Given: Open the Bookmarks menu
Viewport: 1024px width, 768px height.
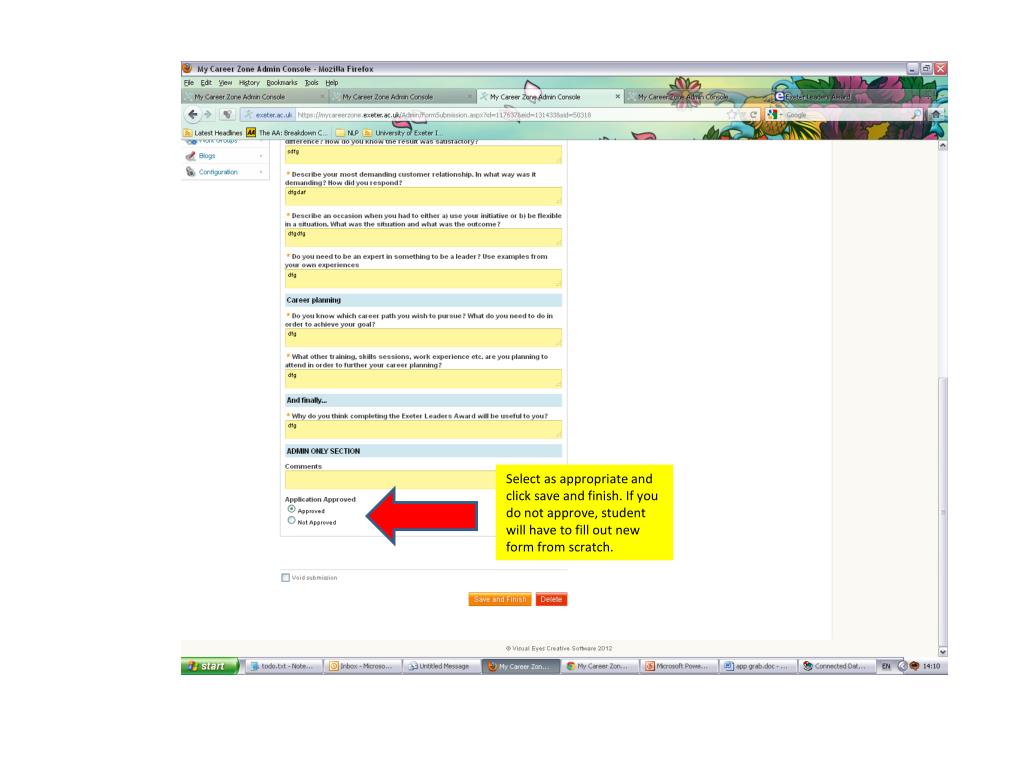Looking at the screenshot, I should [281, 83].
